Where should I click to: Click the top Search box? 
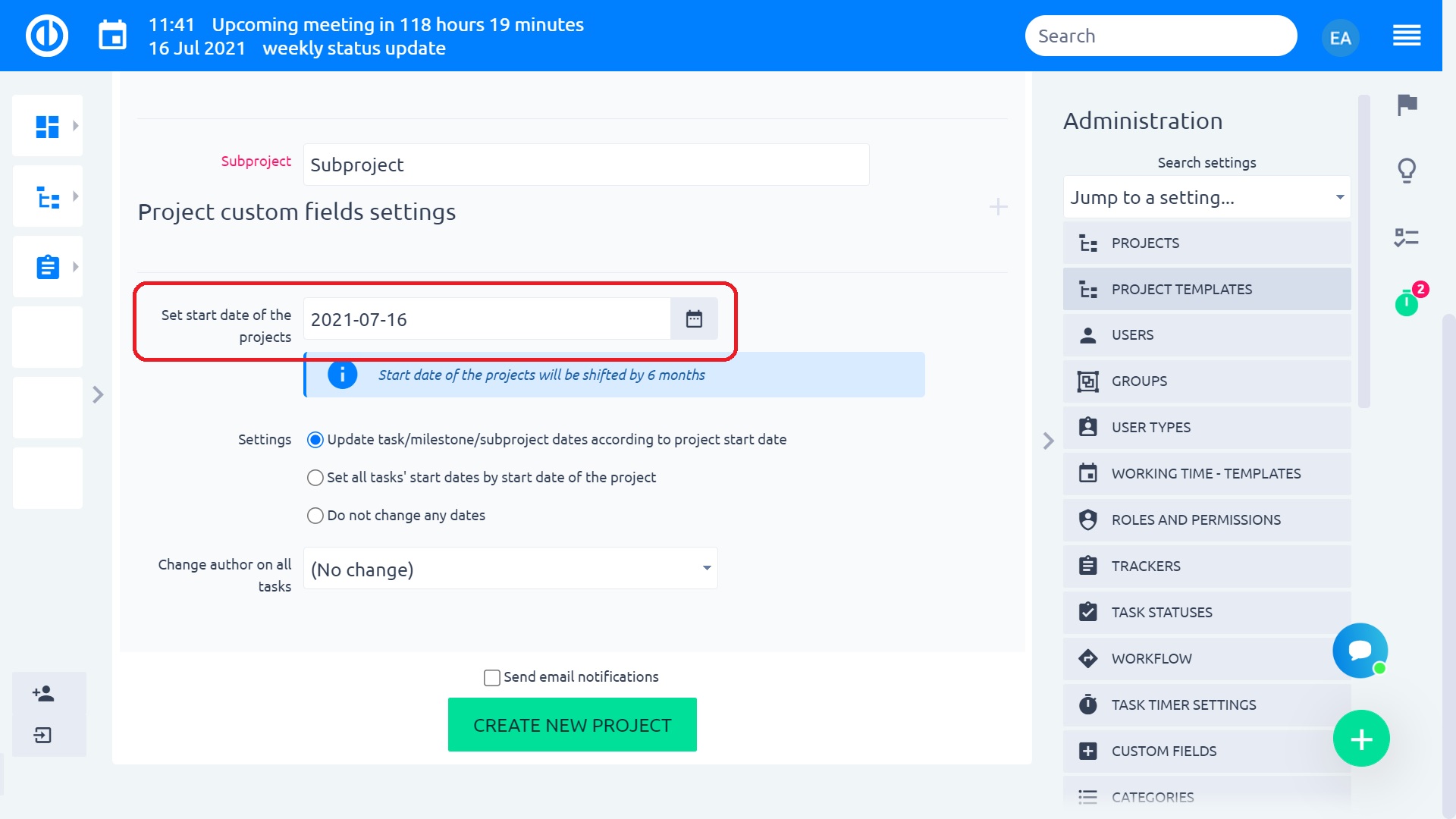click(1160, 36)
